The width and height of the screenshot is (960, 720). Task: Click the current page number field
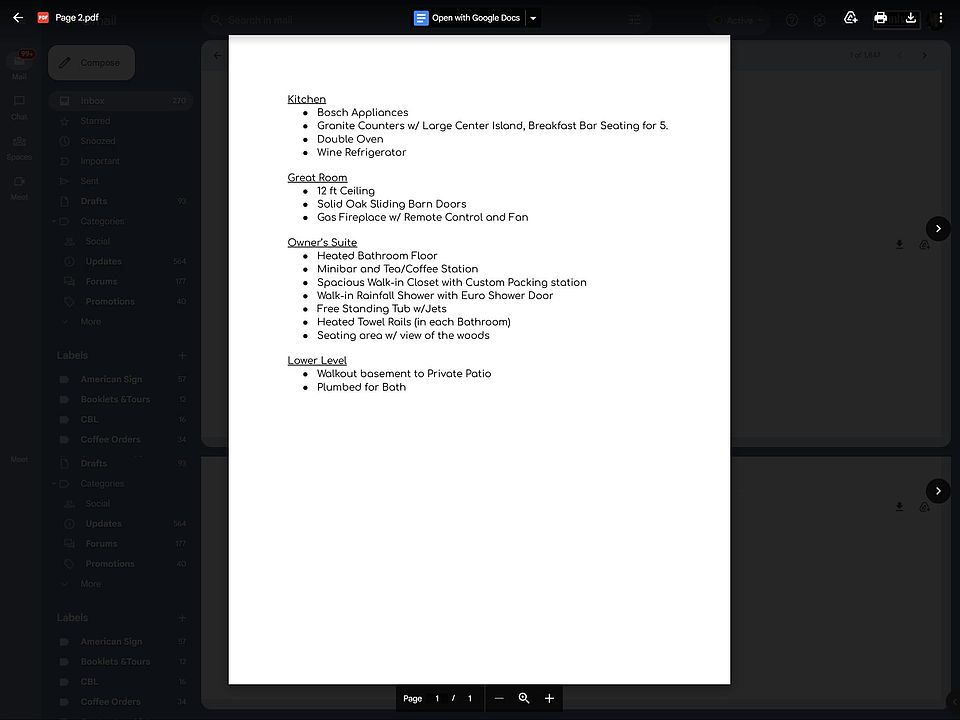[x=437, y=698]
